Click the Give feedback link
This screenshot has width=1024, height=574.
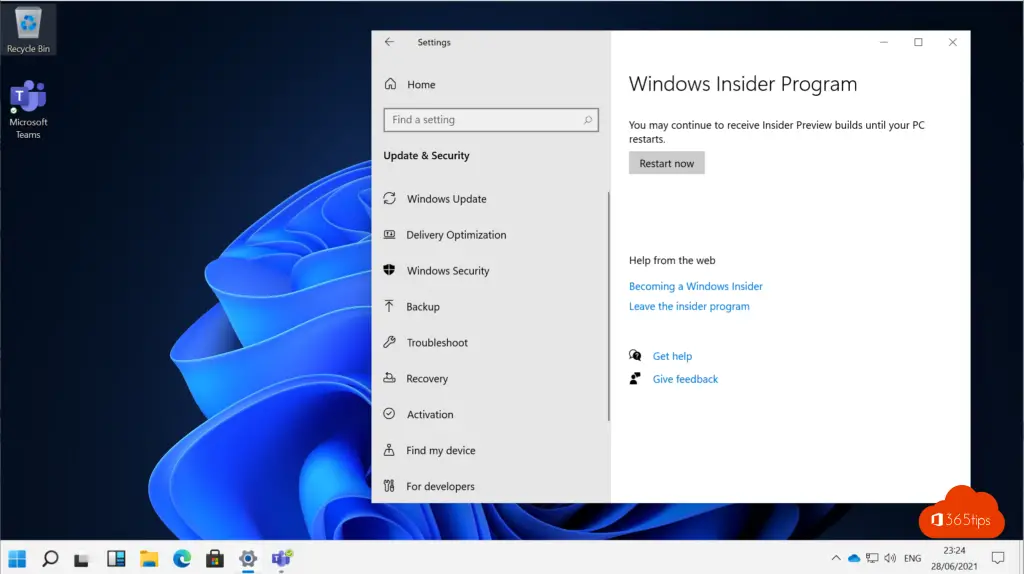685,379
